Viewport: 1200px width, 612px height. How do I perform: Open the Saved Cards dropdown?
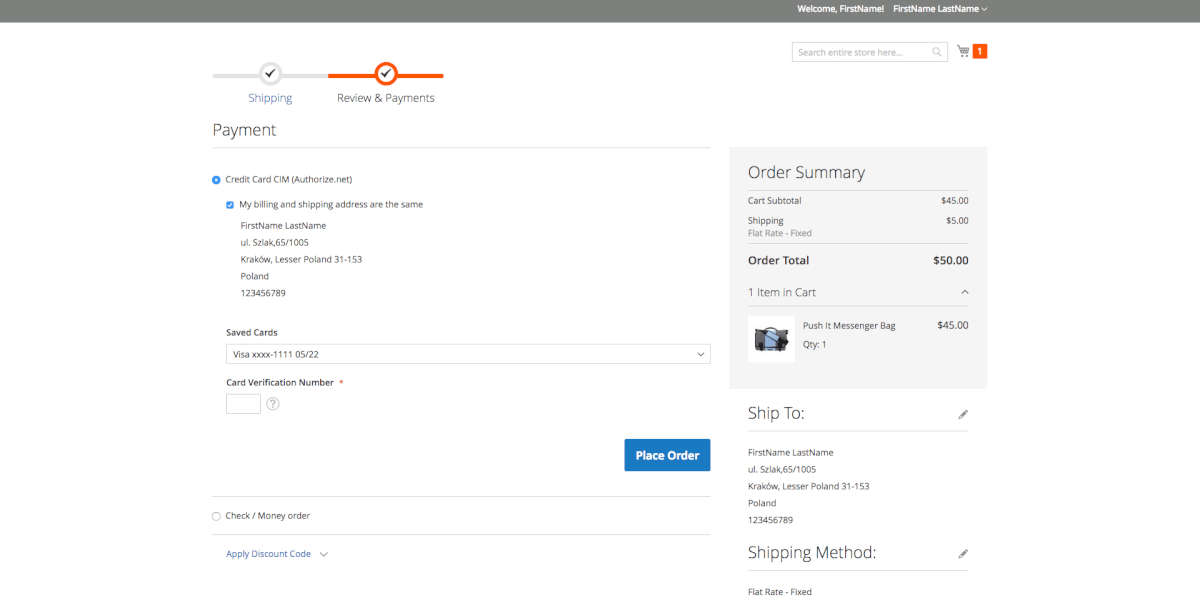468,354
